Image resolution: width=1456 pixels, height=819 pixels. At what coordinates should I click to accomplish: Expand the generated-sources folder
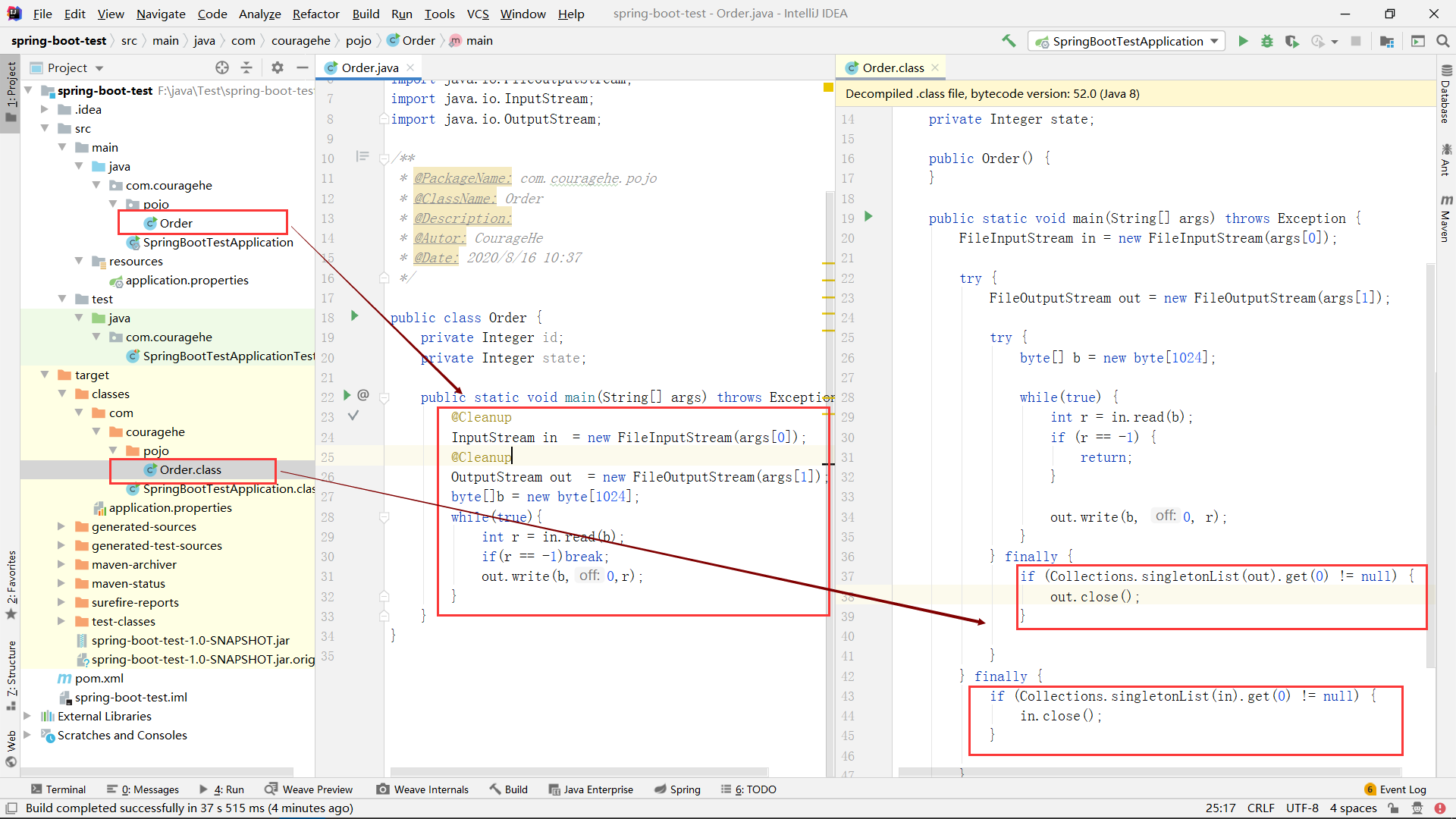(x=62, y=526)
